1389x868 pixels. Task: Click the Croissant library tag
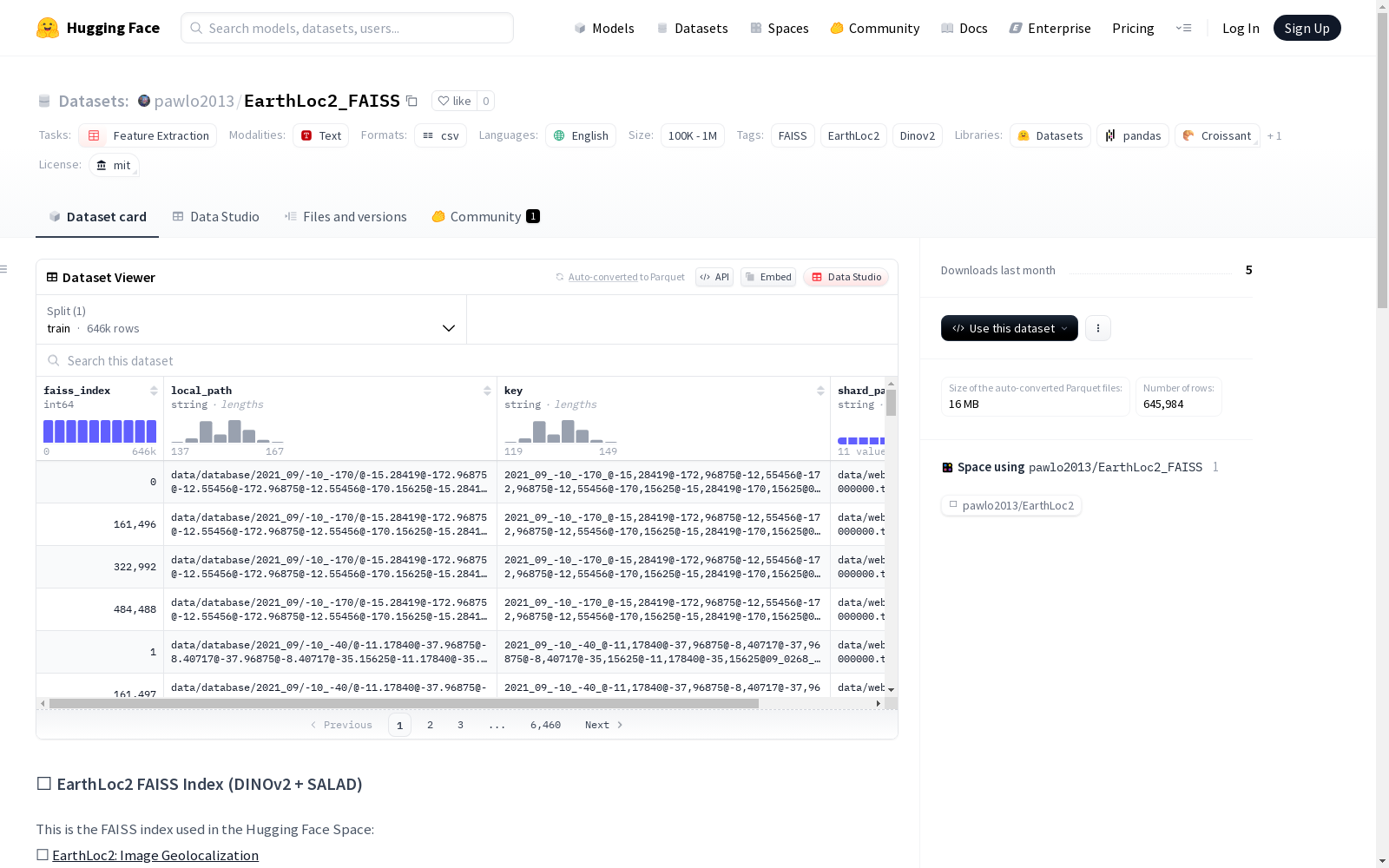coord(1217,135)
